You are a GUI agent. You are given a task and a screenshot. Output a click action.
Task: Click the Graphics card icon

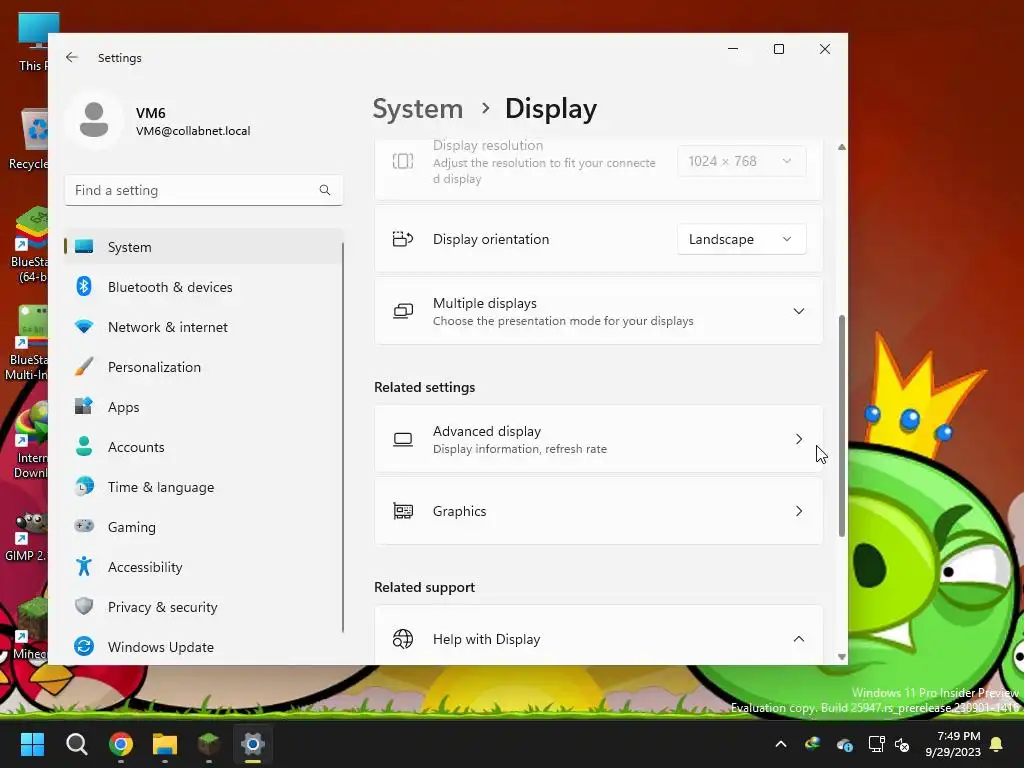point(403,511)
